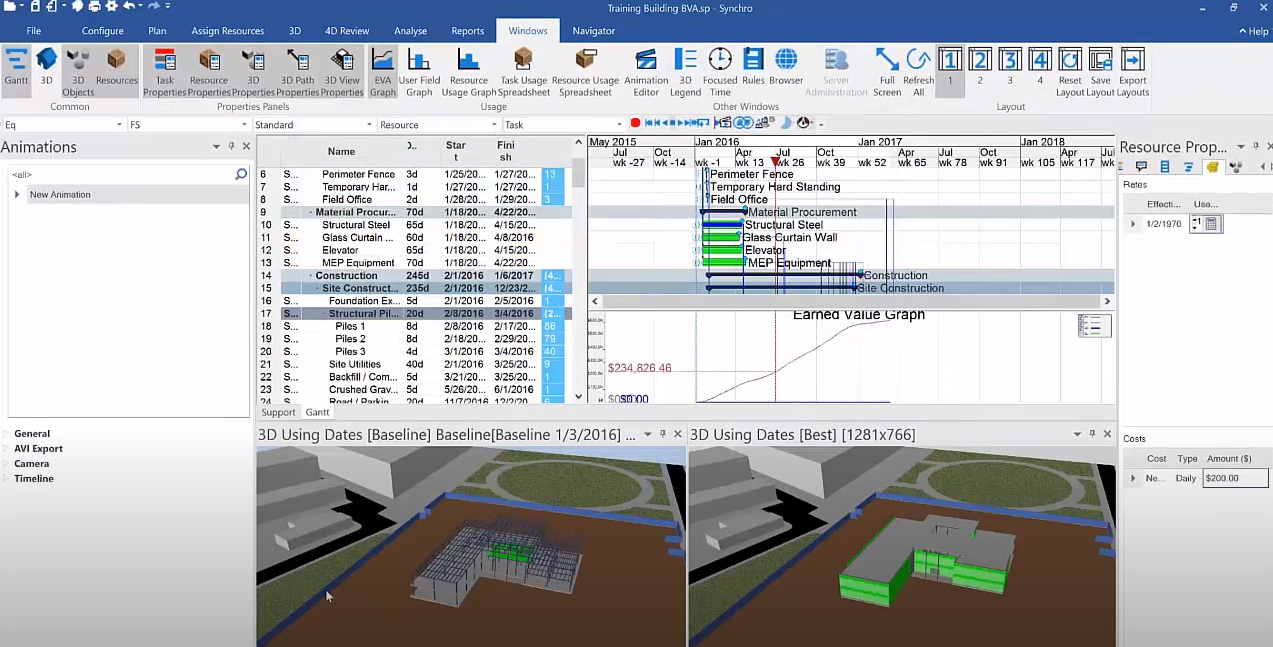Switch to the Assign Resources tab
Screen dimensions: 1273x647
pos(228,31)
